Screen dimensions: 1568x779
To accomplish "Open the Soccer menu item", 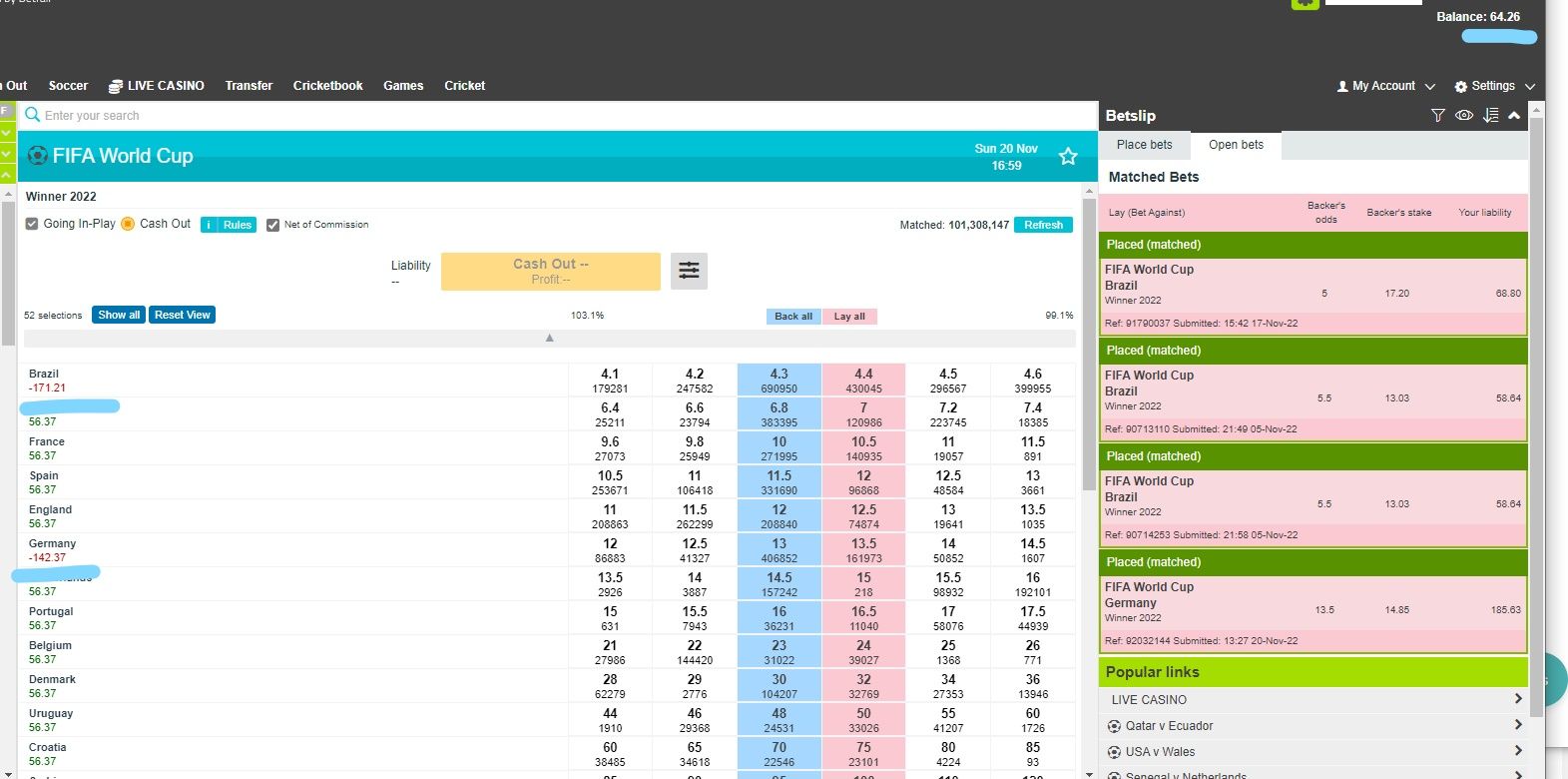I will tap(68, 86).
